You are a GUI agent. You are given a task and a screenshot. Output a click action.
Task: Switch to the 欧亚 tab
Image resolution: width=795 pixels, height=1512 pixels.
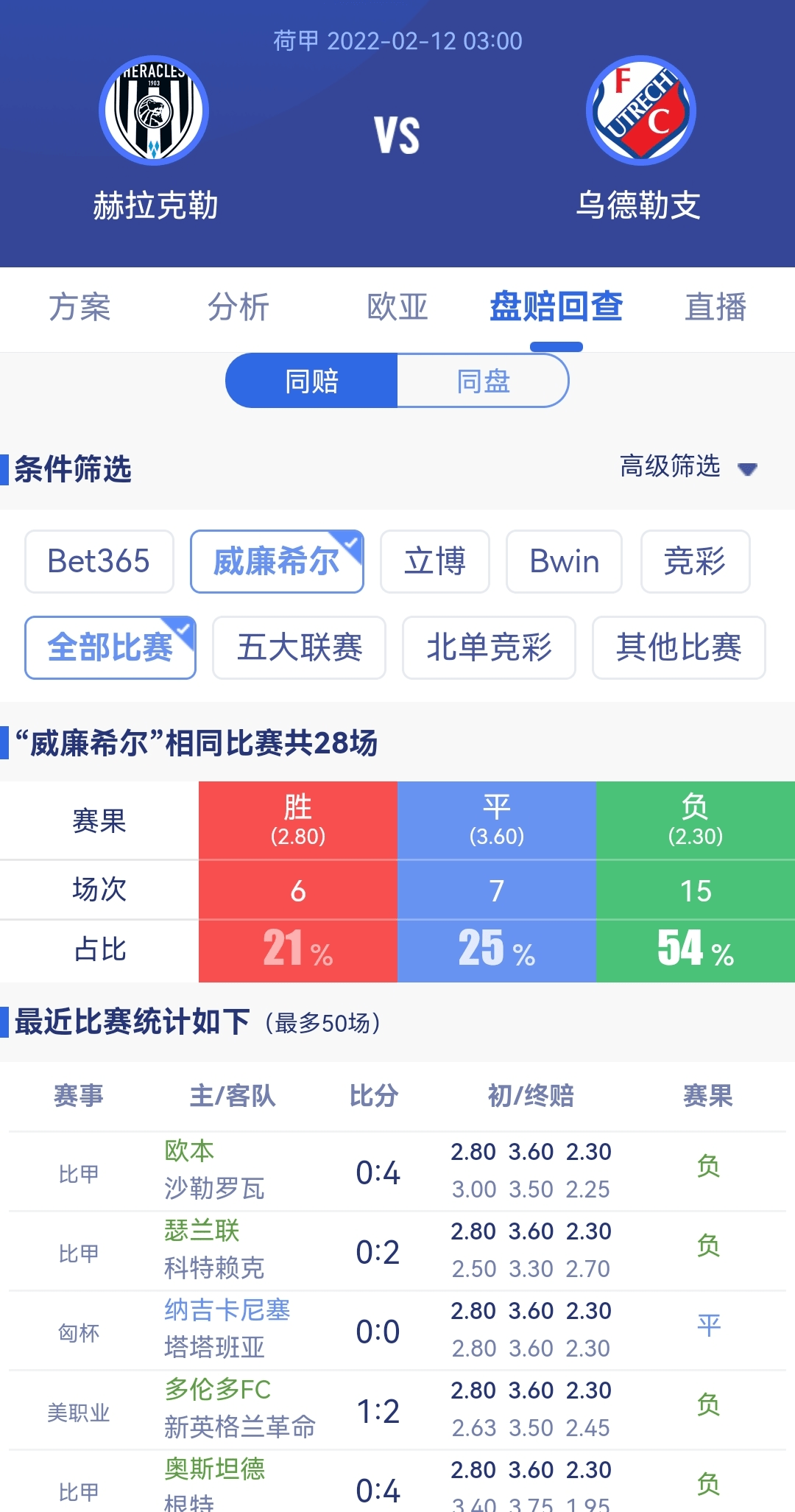click(397, 307)
